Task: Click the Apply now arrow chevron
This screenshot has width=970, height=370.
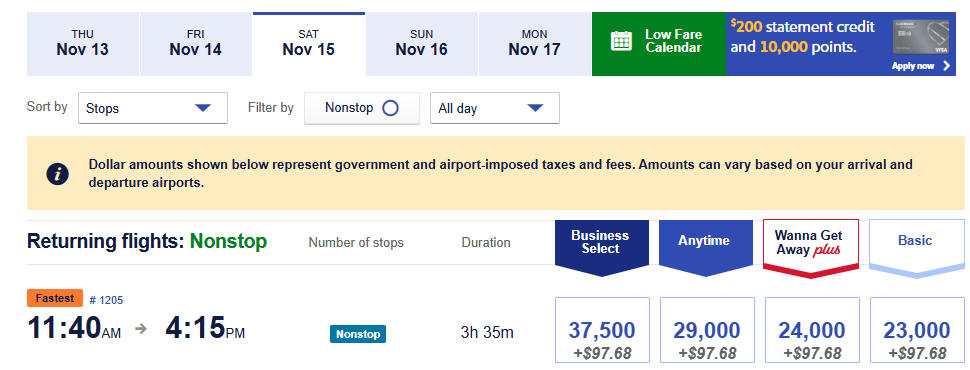Action: (x=946, y=66)
